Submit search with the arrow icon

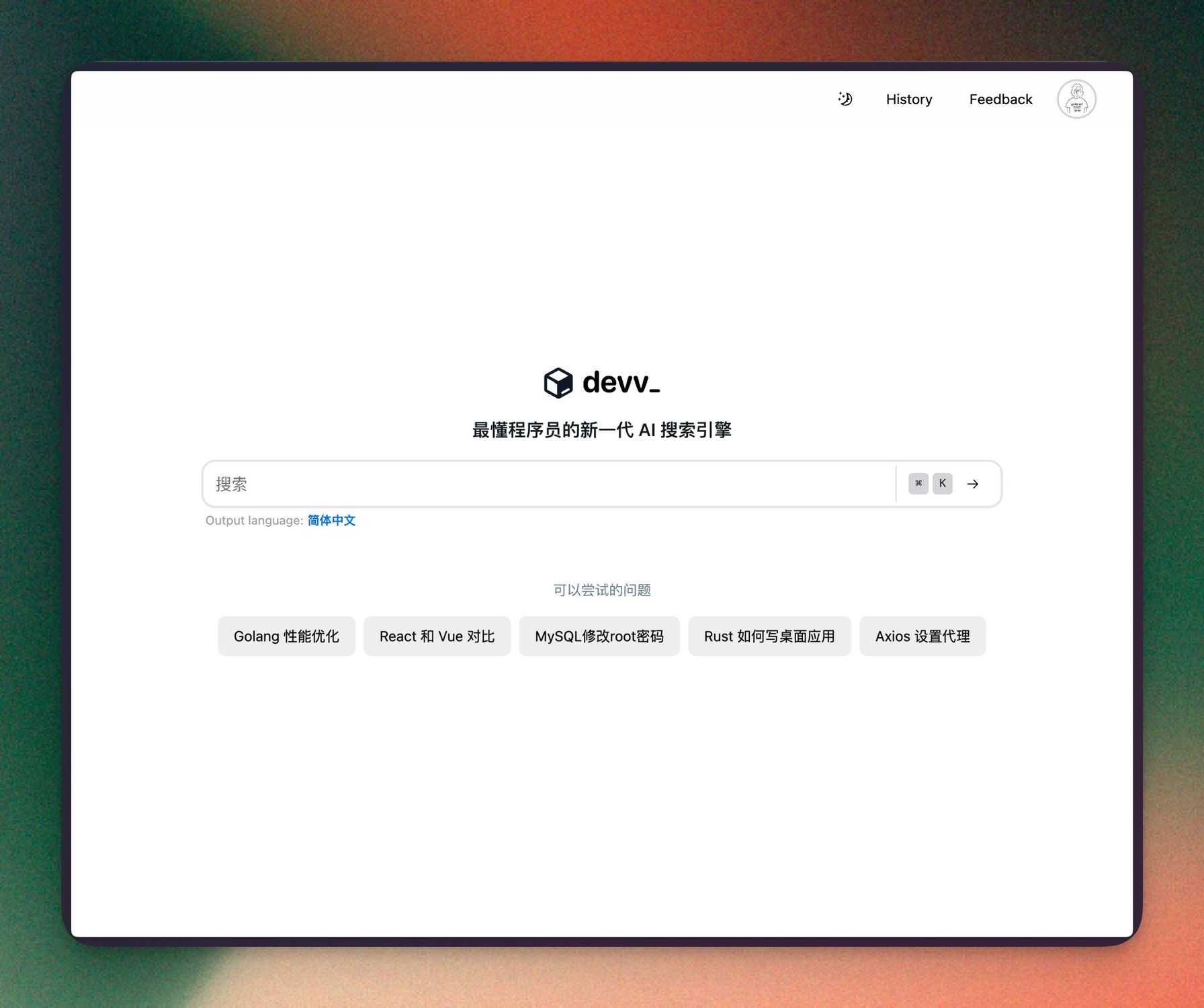(x=972, y=484)
